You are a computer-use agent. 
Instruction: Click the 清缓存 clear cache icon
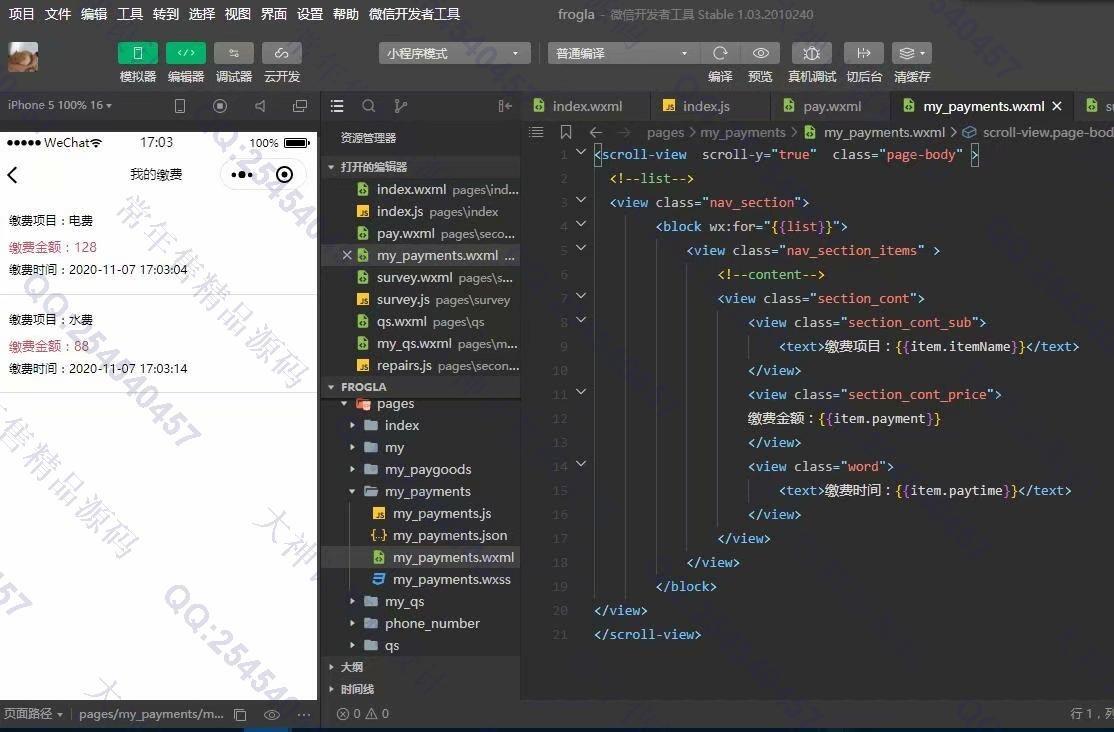912,53
